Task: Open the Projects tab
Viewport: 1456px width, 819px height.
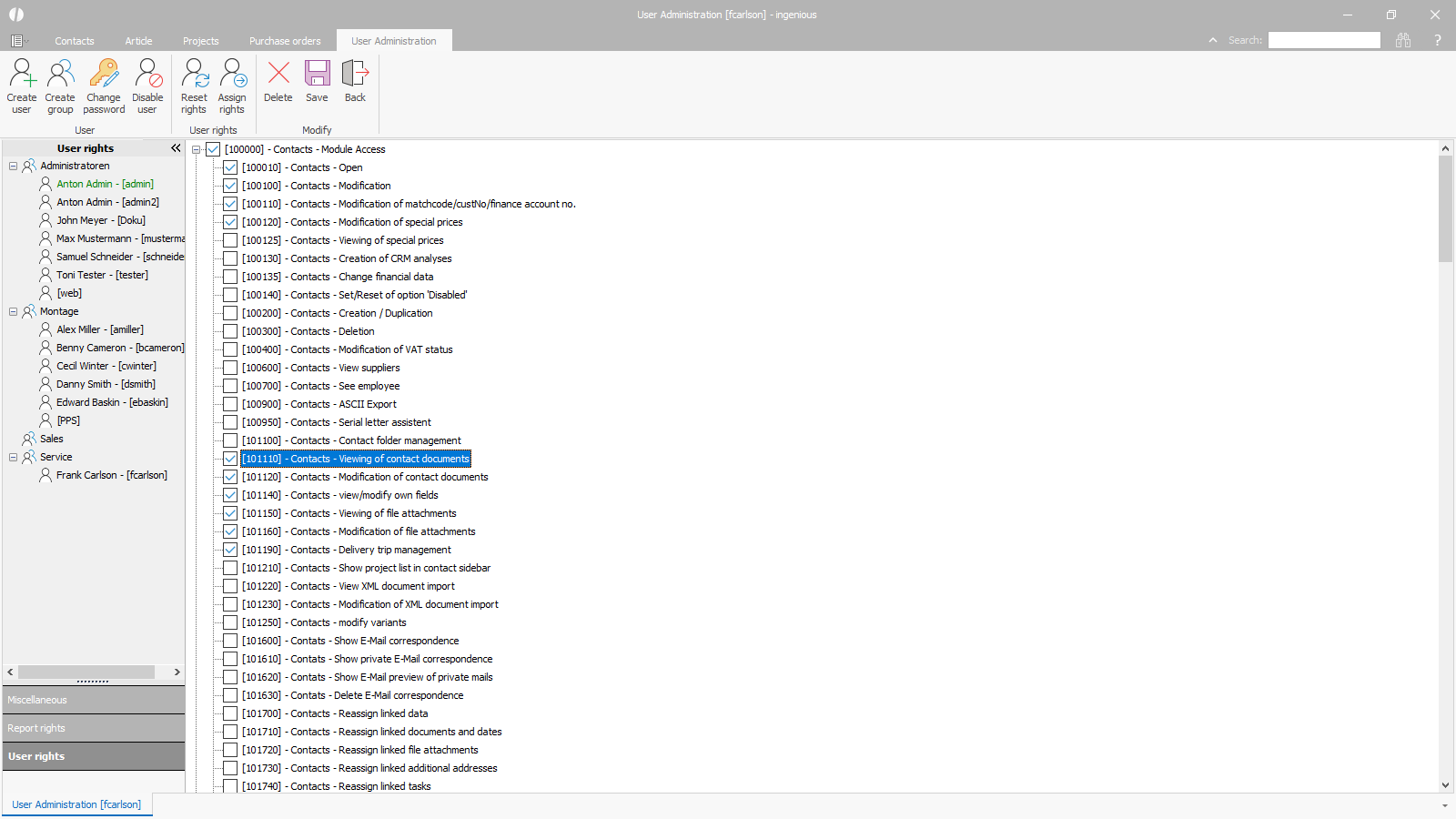Action: tap(200, 41)
